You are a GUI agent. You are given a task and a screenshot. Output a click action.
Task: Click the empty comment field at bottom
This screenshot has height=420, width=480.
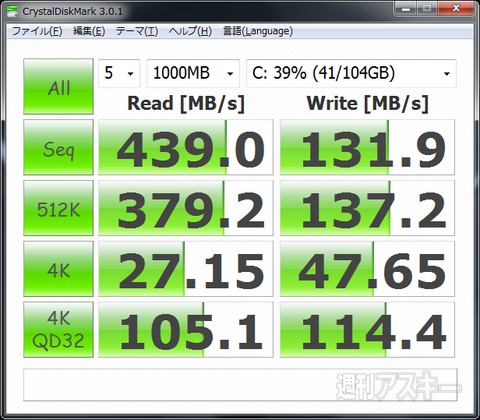[x=240, y=385]
